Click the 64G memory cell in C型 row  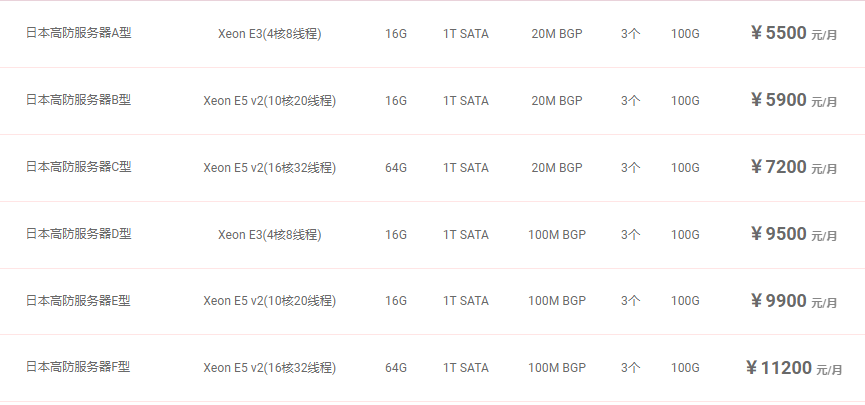(396, 168)
